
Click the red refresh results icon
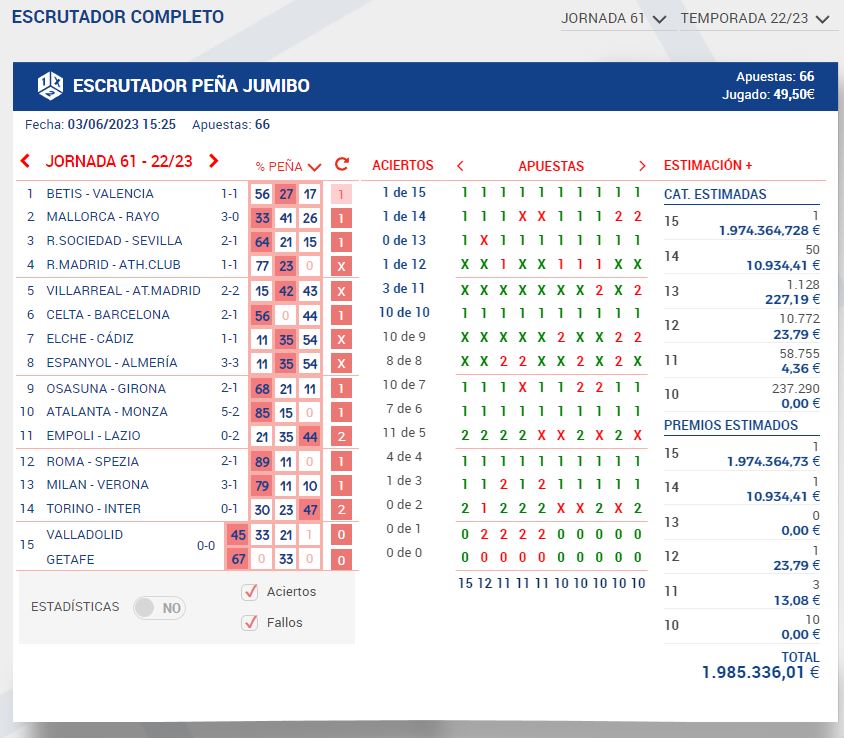(x=342, y=164)
